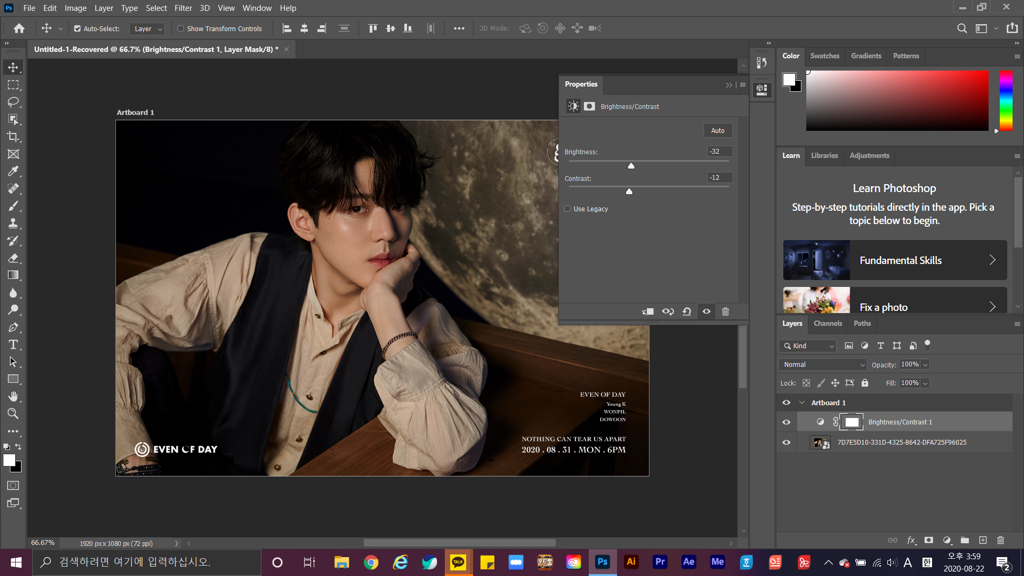The height and width of the screenshot is (576, 1024).
Task: Open the Opacity slider dropdown
Action: click(x=925, y=364)
